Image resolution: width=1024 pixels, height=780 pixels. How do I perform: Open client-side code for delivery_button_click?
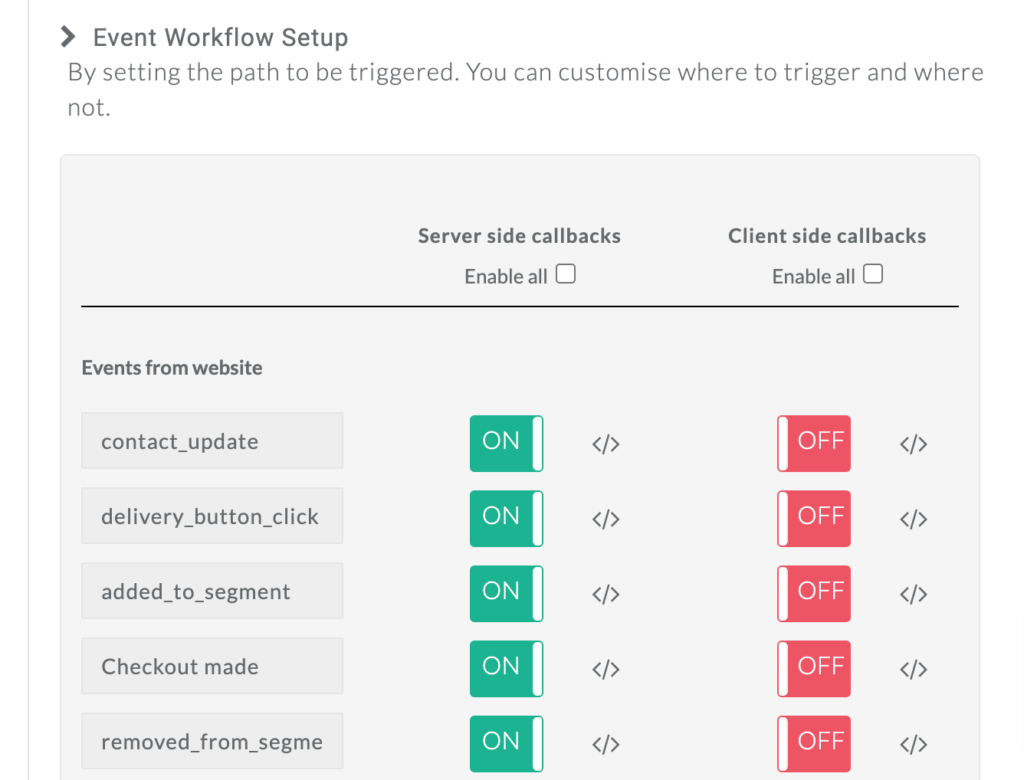tap(913, 519)
